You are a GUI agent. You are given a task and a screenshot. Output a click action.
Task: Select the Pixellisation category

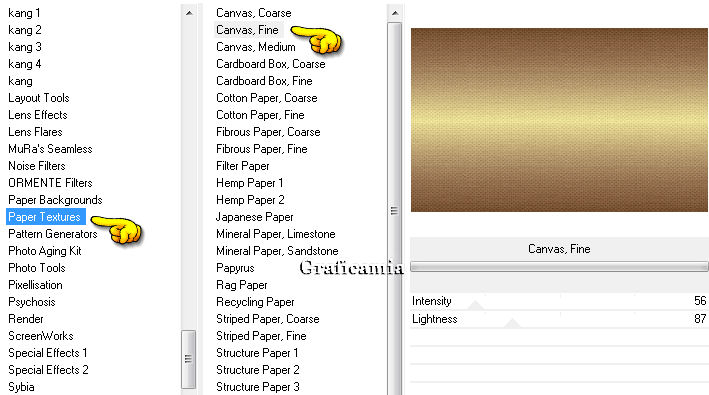(x=35, y=285)
